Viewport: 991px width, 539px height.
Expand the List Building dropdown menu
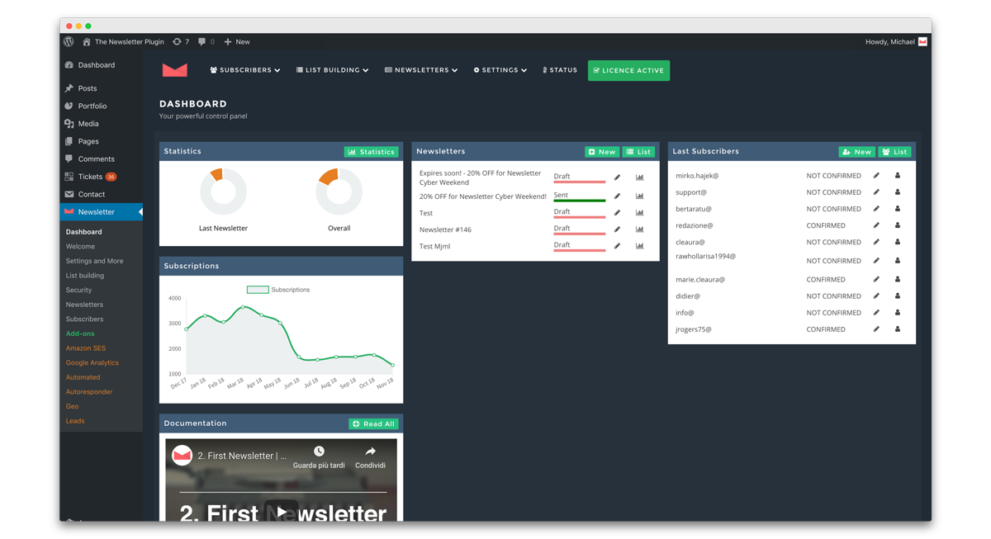(332, 70)
